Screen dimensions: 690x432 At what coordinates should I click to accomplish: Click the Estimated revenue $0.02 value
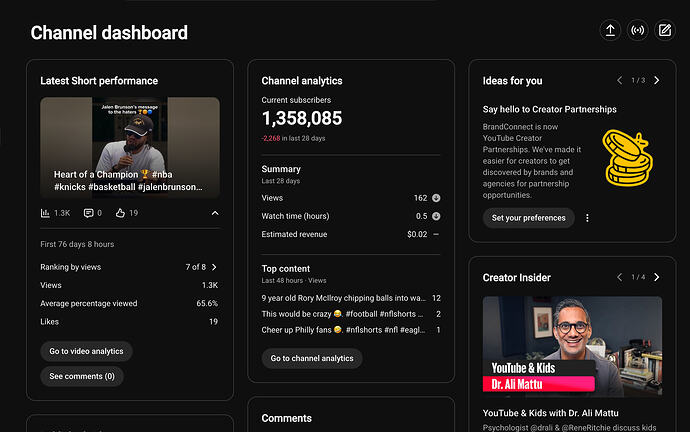(417, 234)
